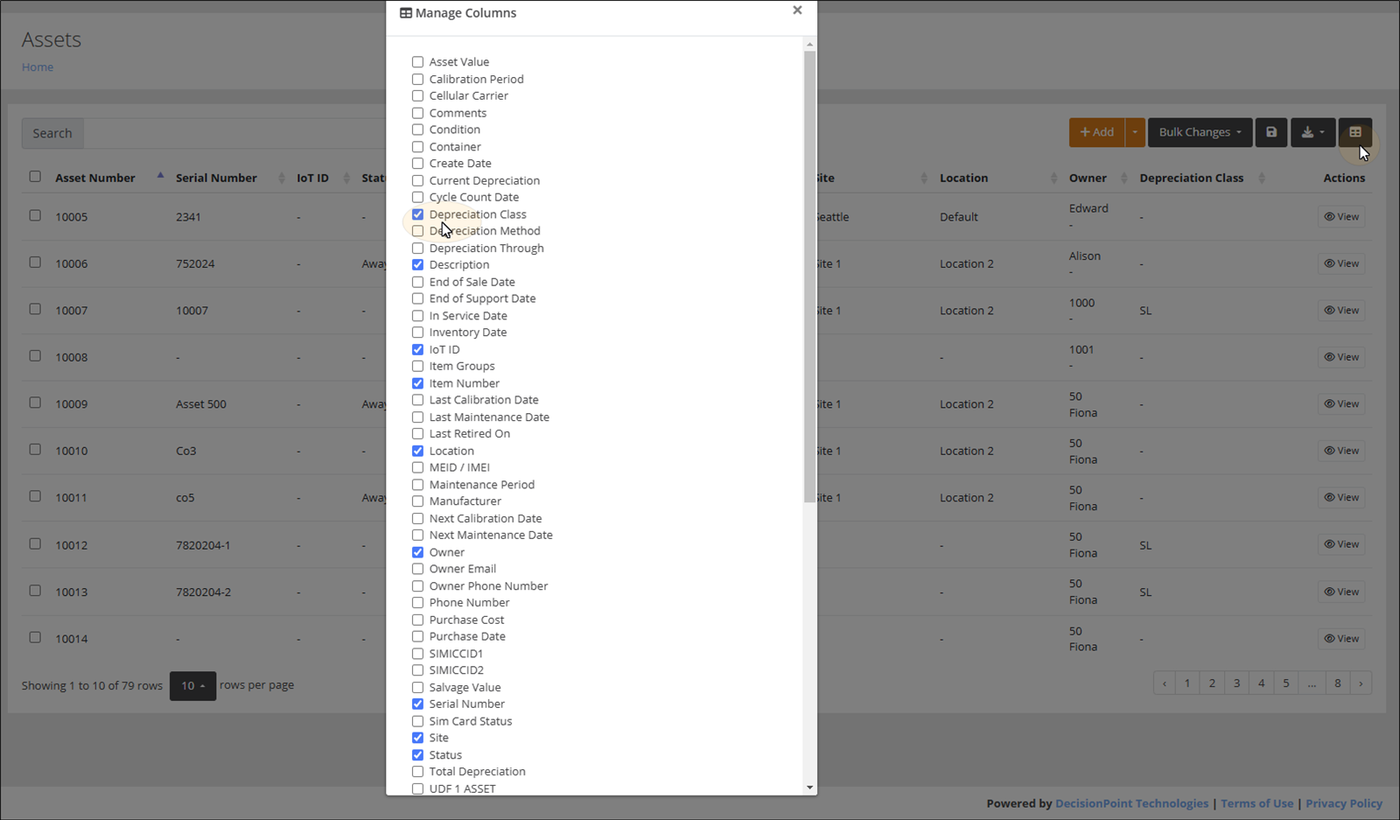This screenshot has height=820, width=1400.
Task: Click the save icon button in toolbar
Action: pyautogui.click(x=1271, y=132)
